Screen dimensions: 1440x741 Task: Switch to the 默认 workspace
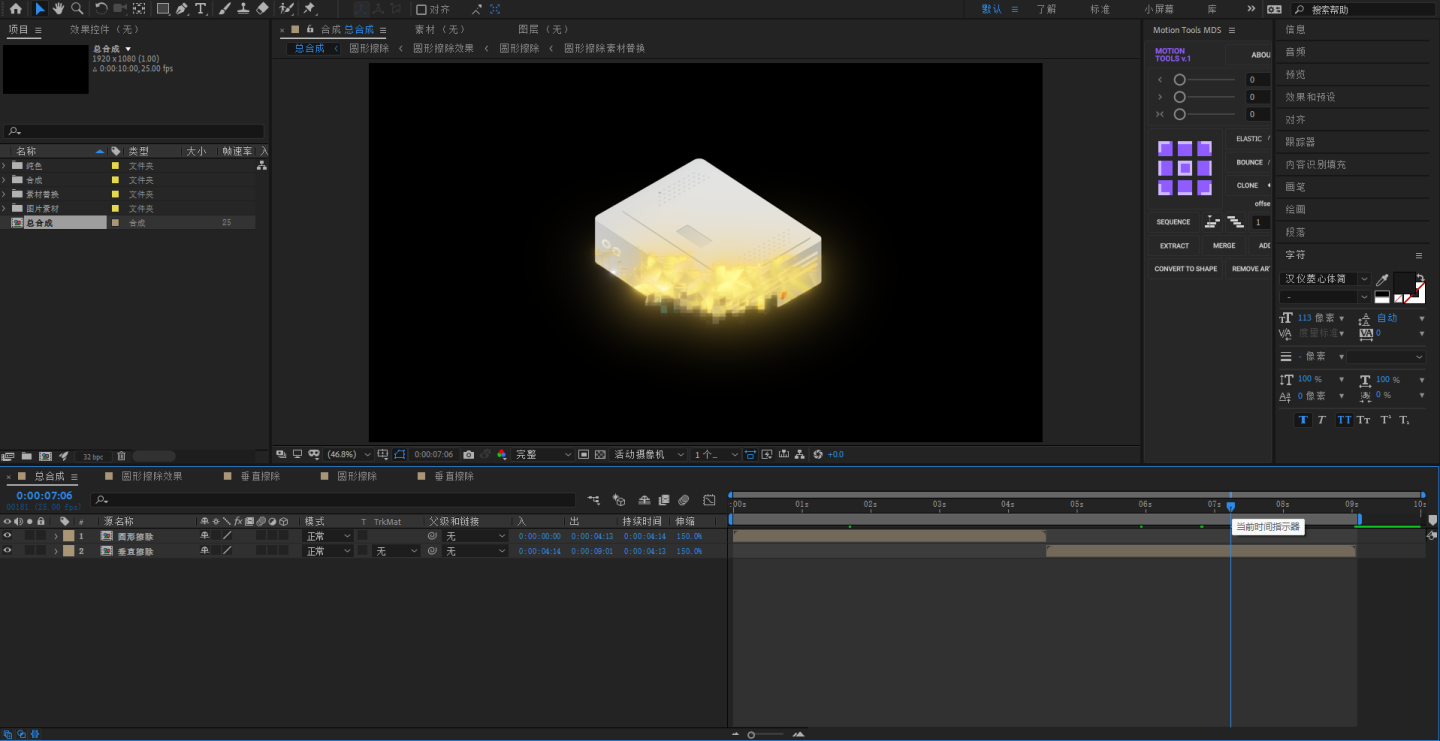pyautogui.click(x=991, y=9)
